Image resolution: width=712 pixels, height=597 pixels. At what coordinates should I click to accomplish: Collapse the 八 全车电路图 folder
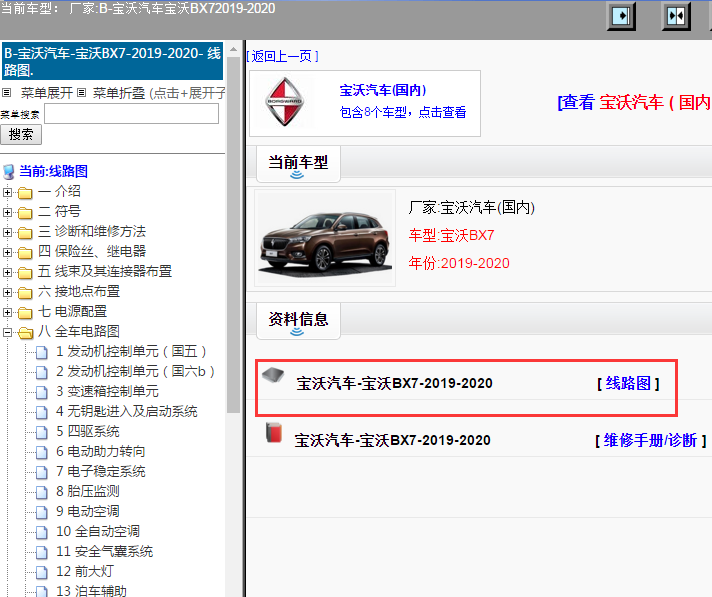pos(8,332)
